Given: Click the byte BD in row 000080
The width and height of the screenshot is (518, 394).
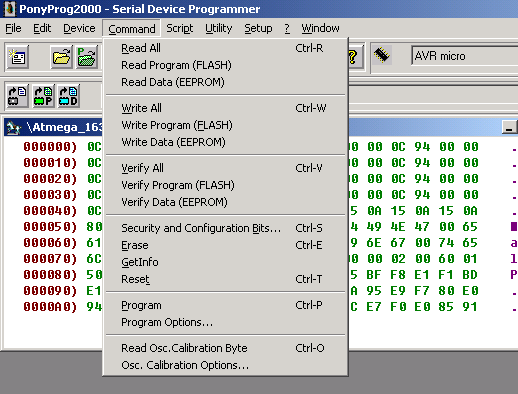Looking at the screenshot, I should [x=470, y=275].
